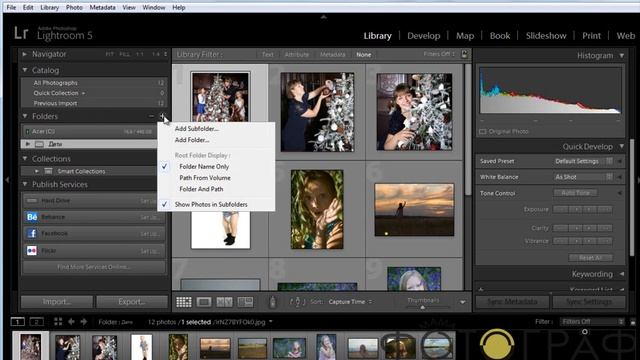Toggle filter switch at filmstrip right end

click(633, 322)
